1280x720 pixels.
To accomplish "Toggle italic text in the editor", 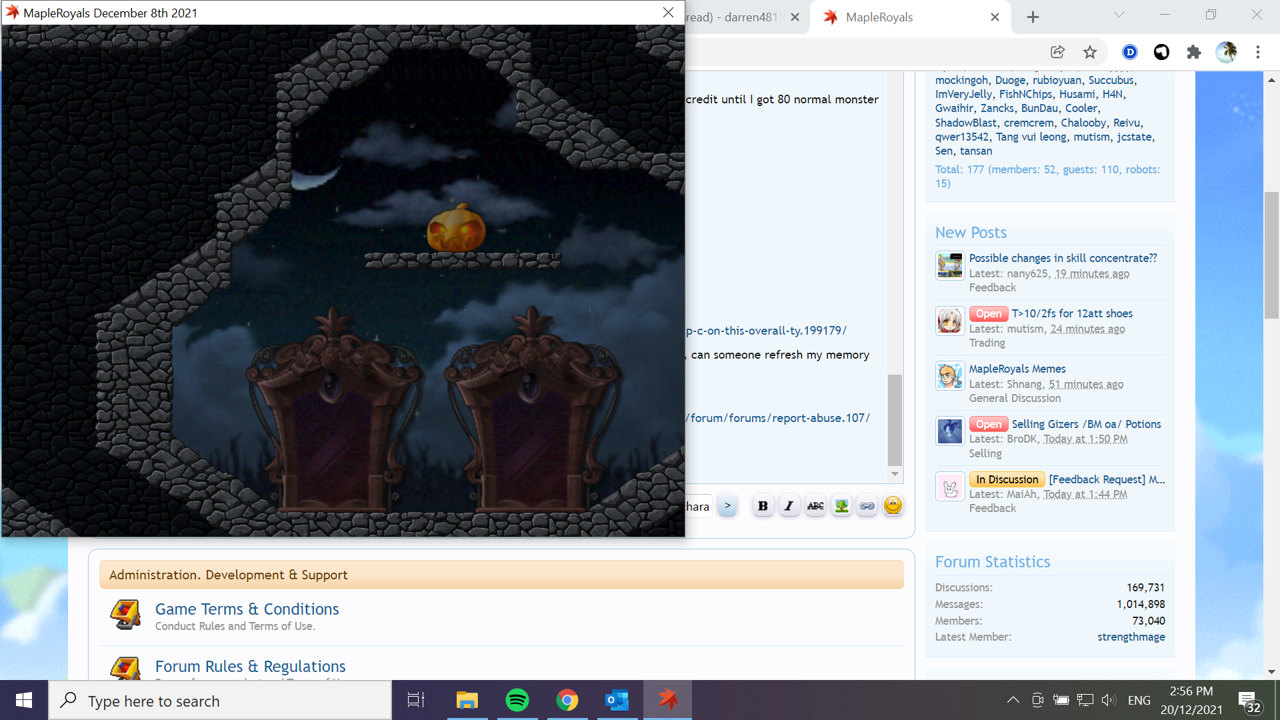I will [x=789, y=506].
